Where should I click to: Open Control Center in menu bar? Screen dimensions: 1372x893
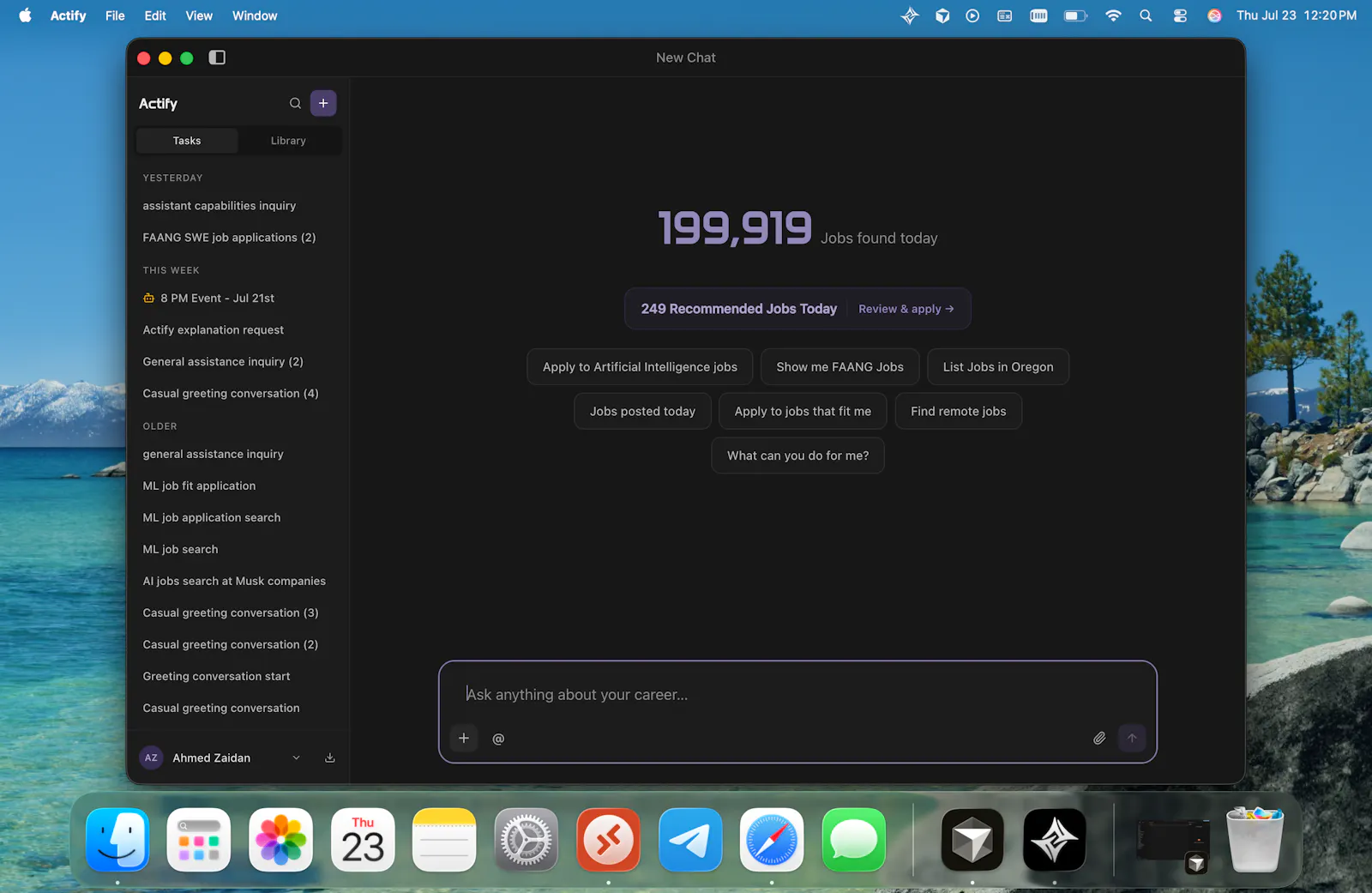(x=1180, y=15)
